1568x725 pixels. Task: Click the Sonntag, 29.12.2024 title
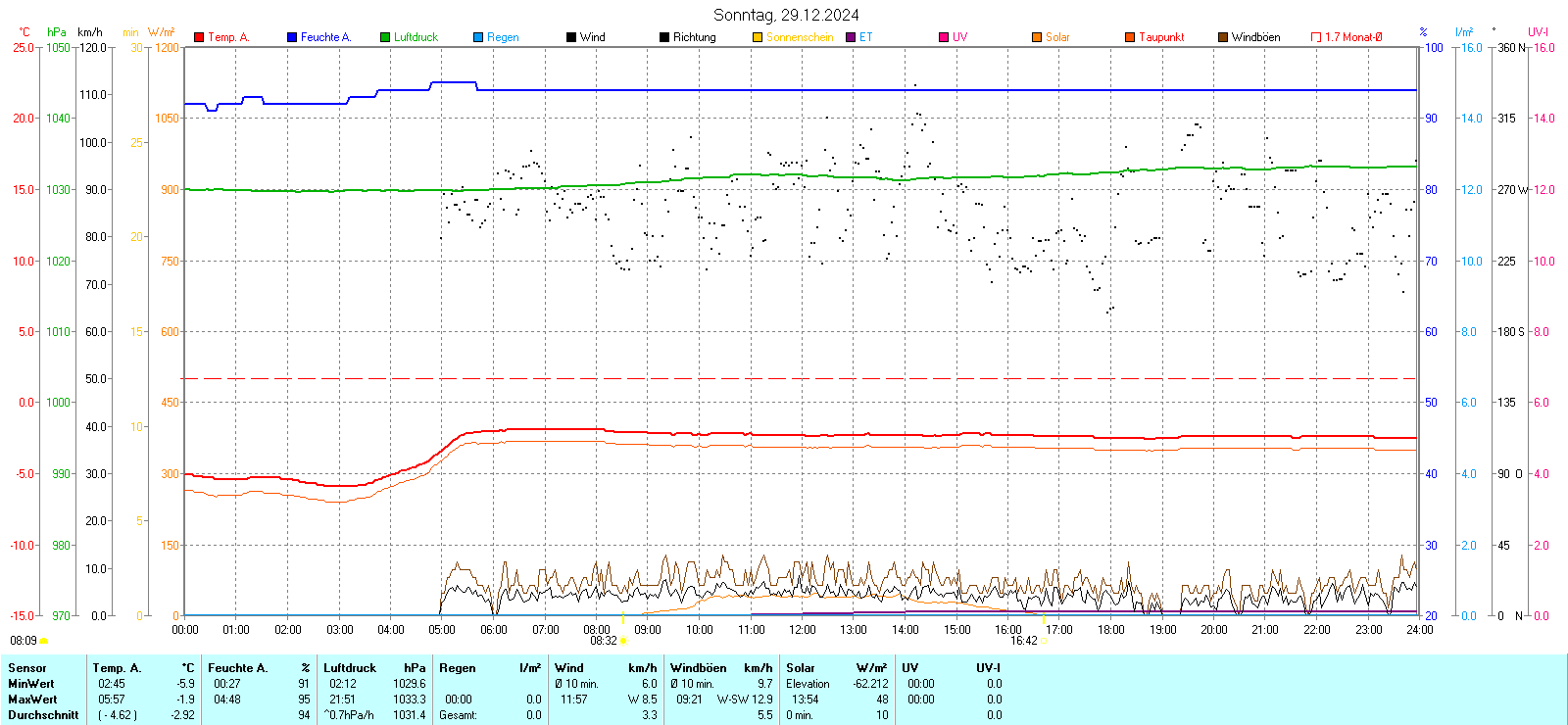click(x=786, y=15)
